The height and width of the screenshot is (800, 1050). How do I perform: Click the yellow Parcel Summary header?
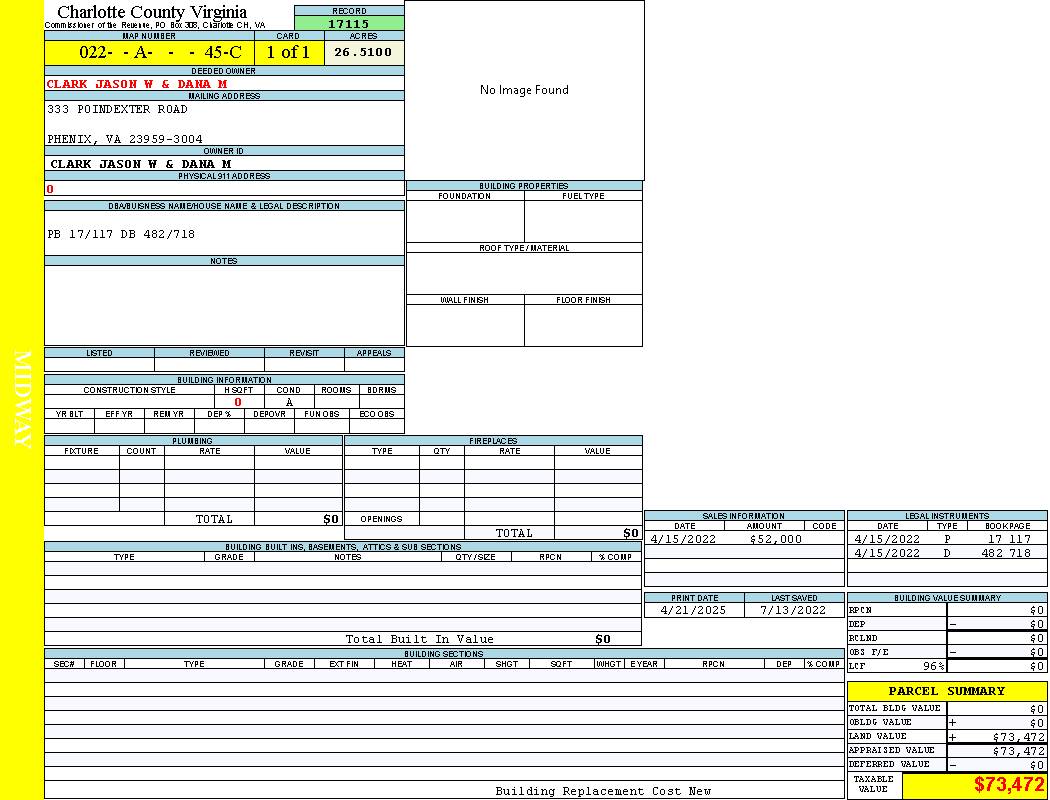pyautogui.click(x=946, y=691)
